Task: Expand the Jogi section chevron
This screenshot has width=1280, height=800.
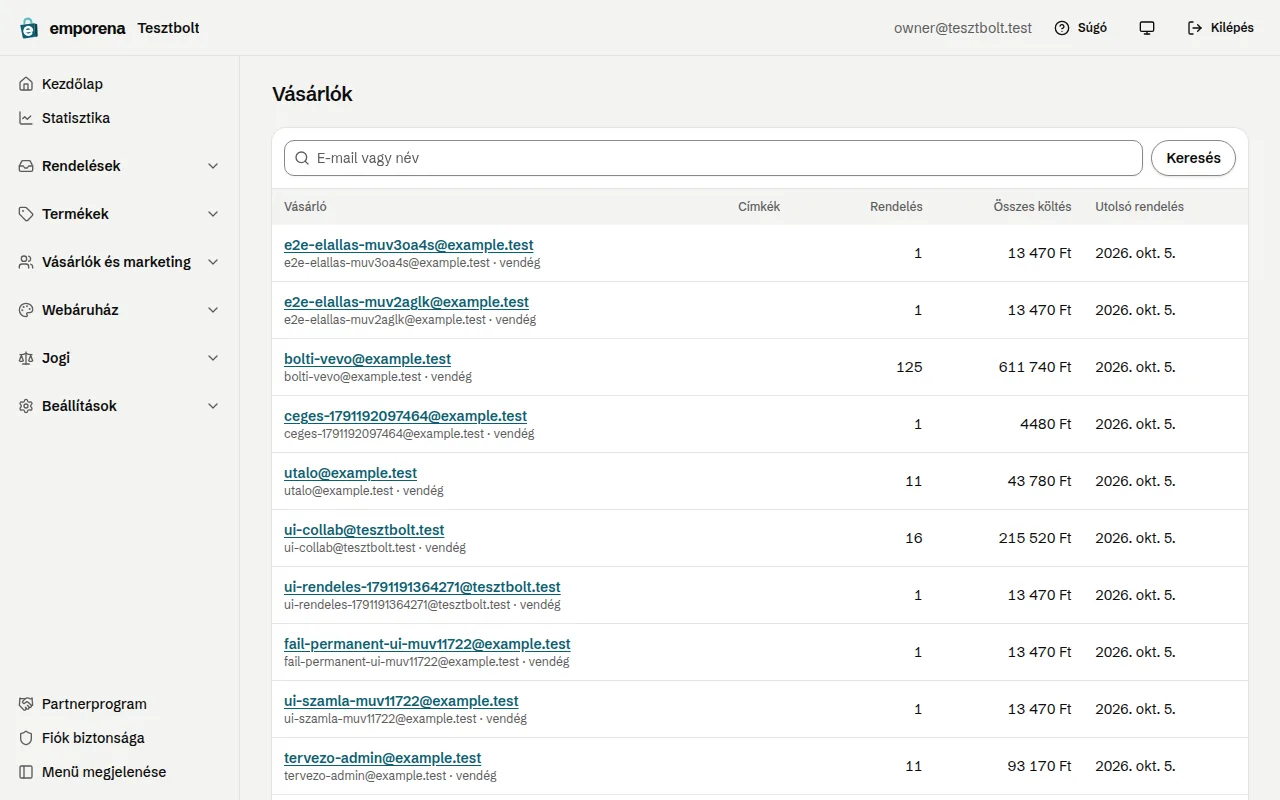Action: [x=213, y=358]
